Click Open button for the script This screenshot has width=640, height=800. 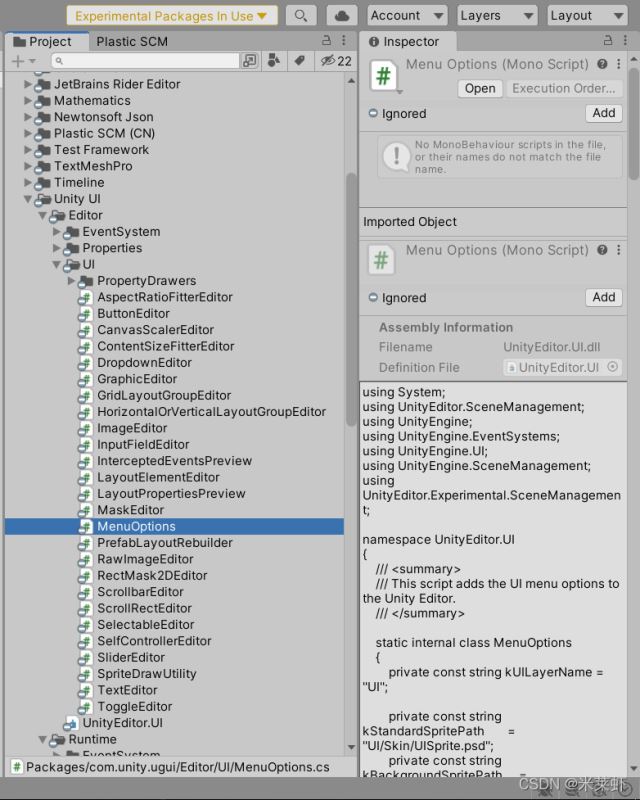(480, 88)
